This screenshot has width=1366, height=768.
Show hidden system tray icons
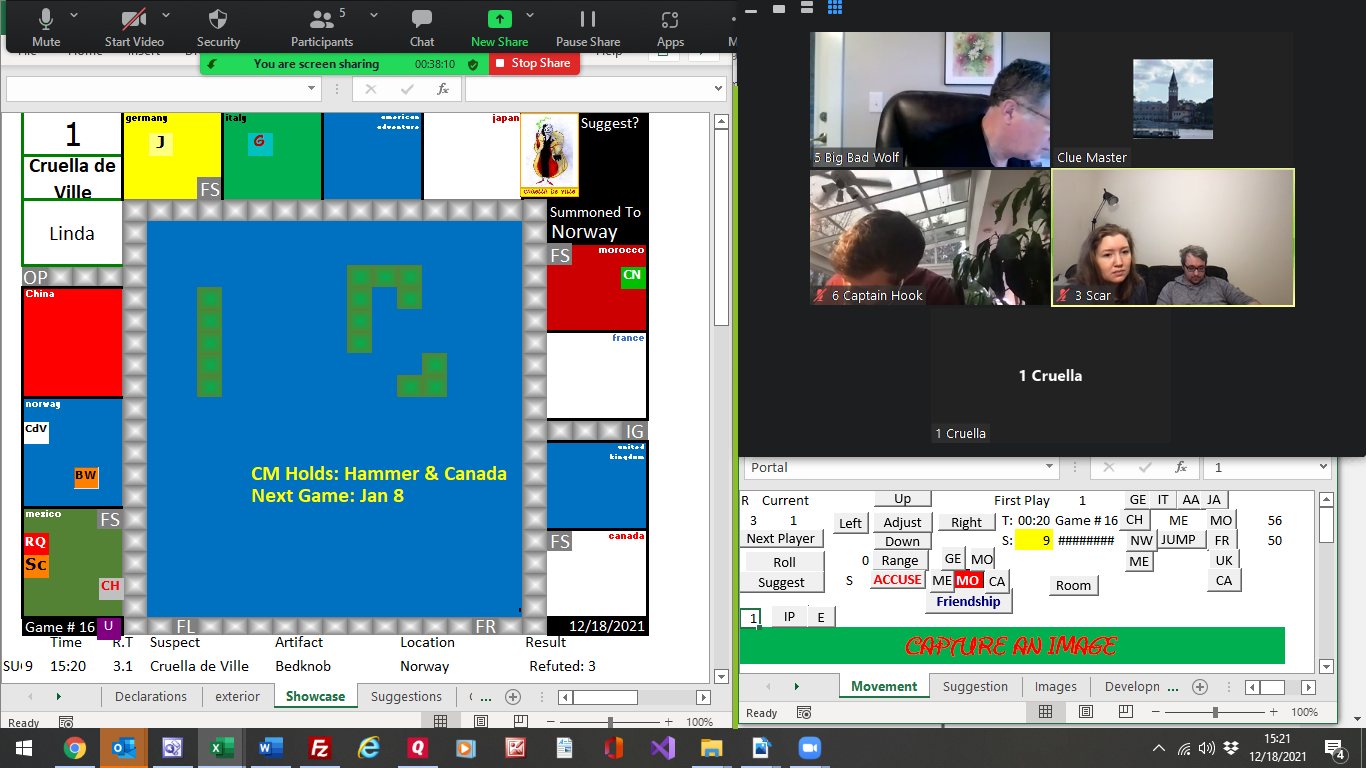1159,748
